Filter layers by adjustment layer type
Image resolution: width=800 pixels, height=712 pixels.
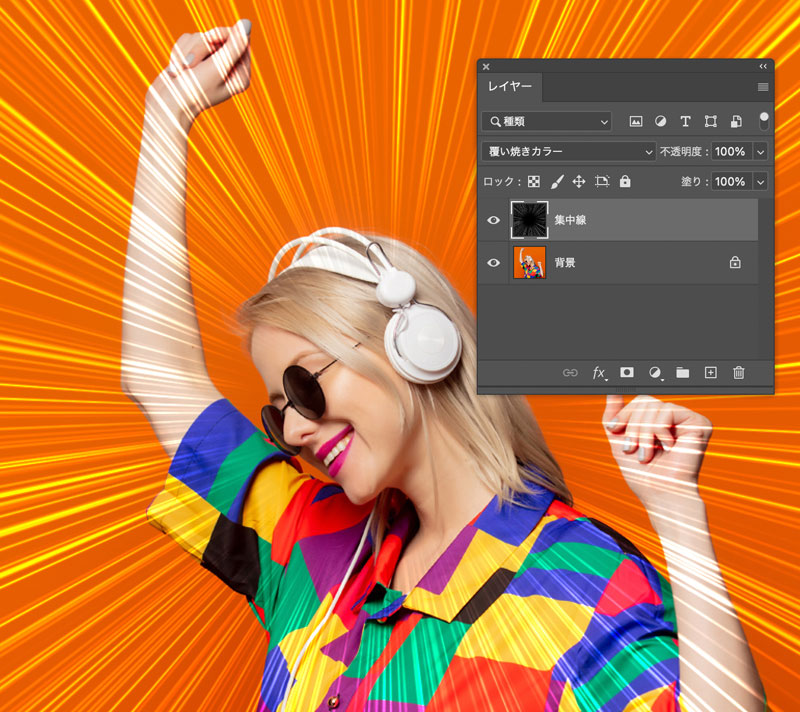tap(661, 121)
